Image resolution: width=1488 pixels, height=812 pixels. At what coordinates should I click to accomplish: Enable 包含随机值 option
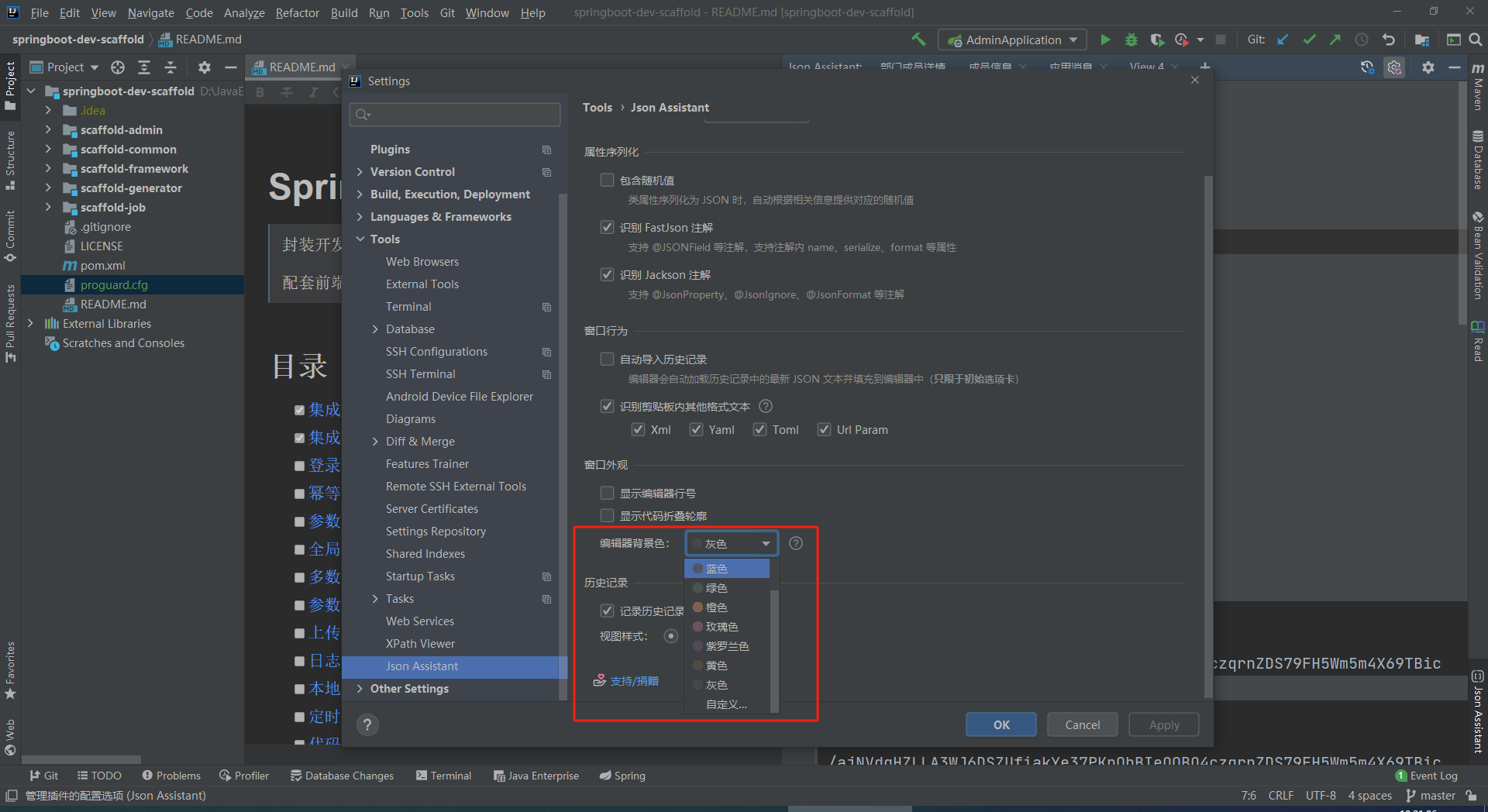coord(608,180)
